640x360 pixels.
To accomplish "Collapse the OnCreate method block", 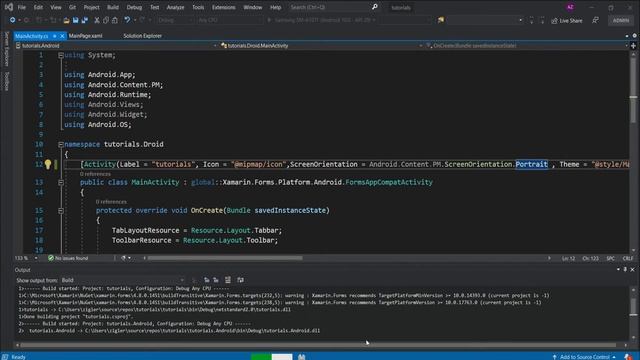I will [x=61, y=211].
